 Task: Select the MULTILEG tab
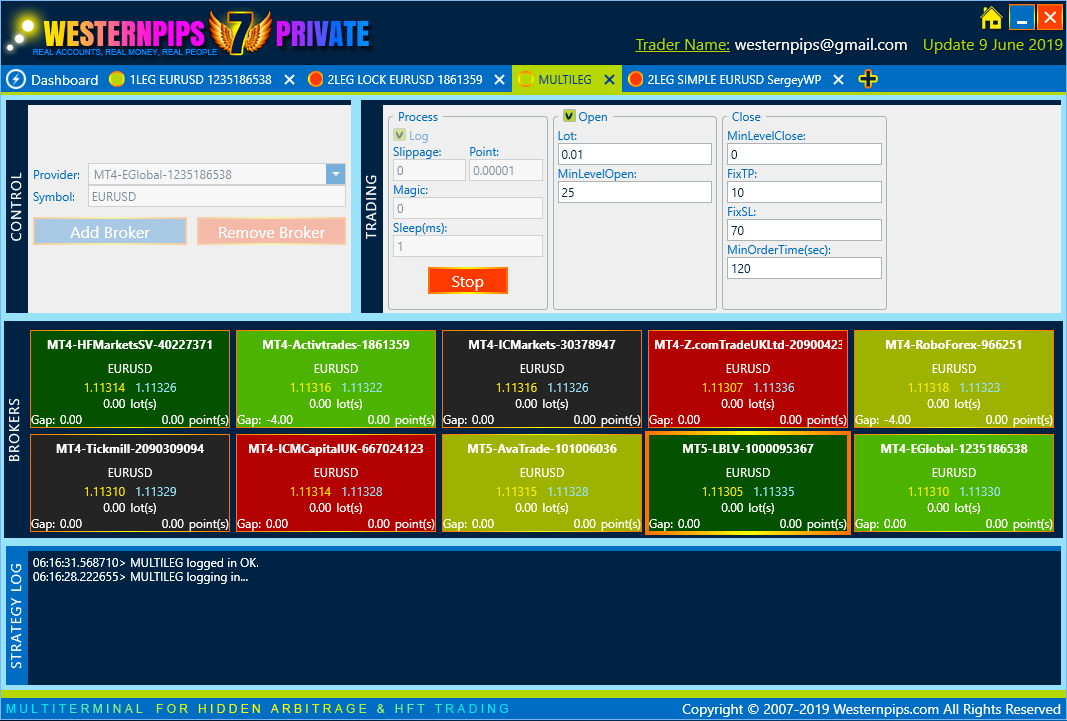click(565, 80)
